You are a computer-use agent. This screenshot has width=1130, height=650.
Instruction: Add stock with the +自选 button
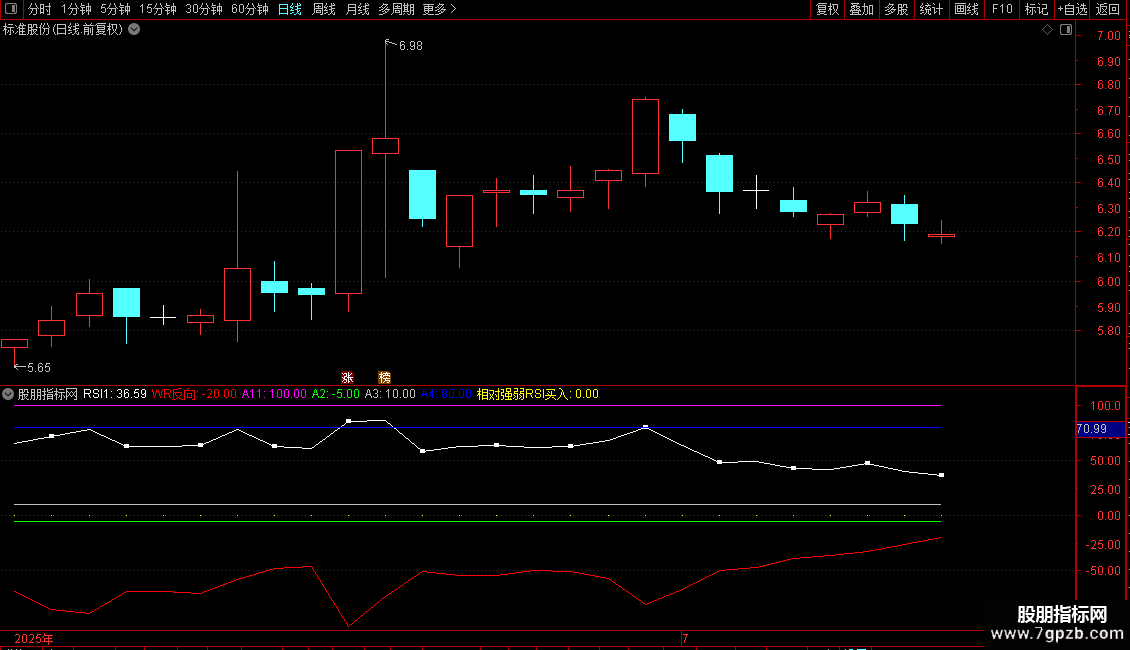click(x=1072, y=9)
